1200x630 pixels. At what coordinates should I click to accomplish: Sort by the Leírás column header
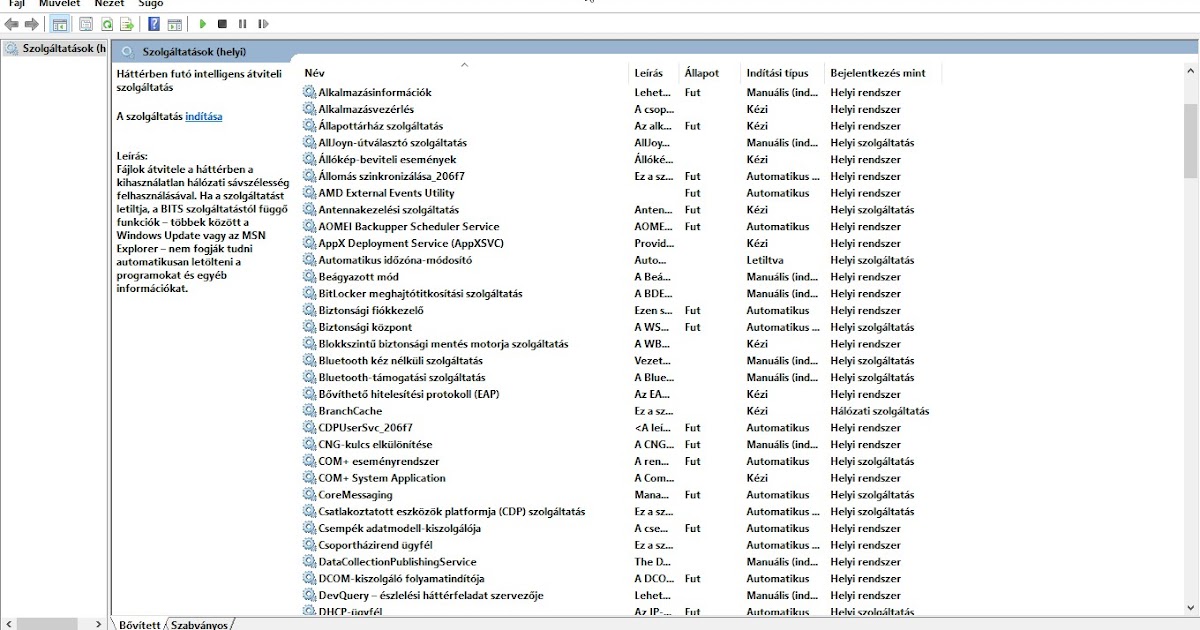tap(648, 73)
